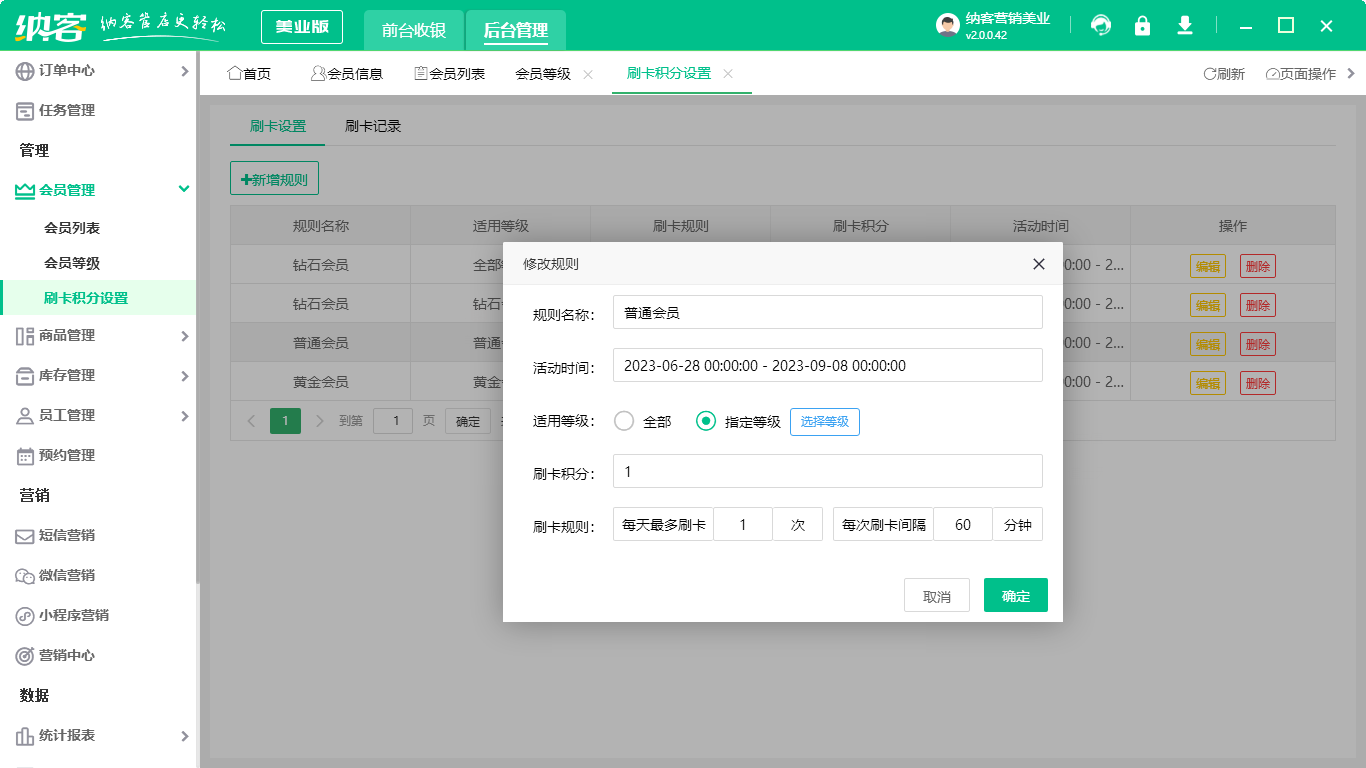
Task: Open 库存管理 in the sidebar
Action: click(x=60, y=377)
